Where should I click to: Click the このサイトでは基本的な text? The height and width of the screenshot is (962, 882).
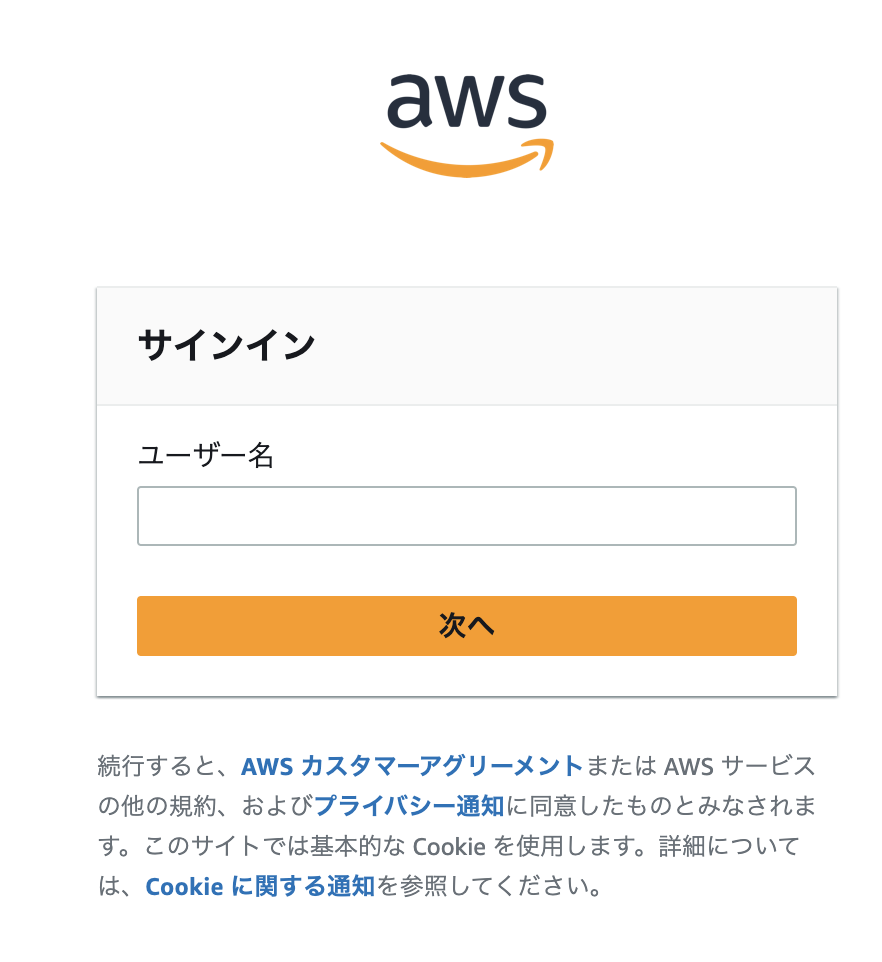pyautogui.click(x=275, y=846)
